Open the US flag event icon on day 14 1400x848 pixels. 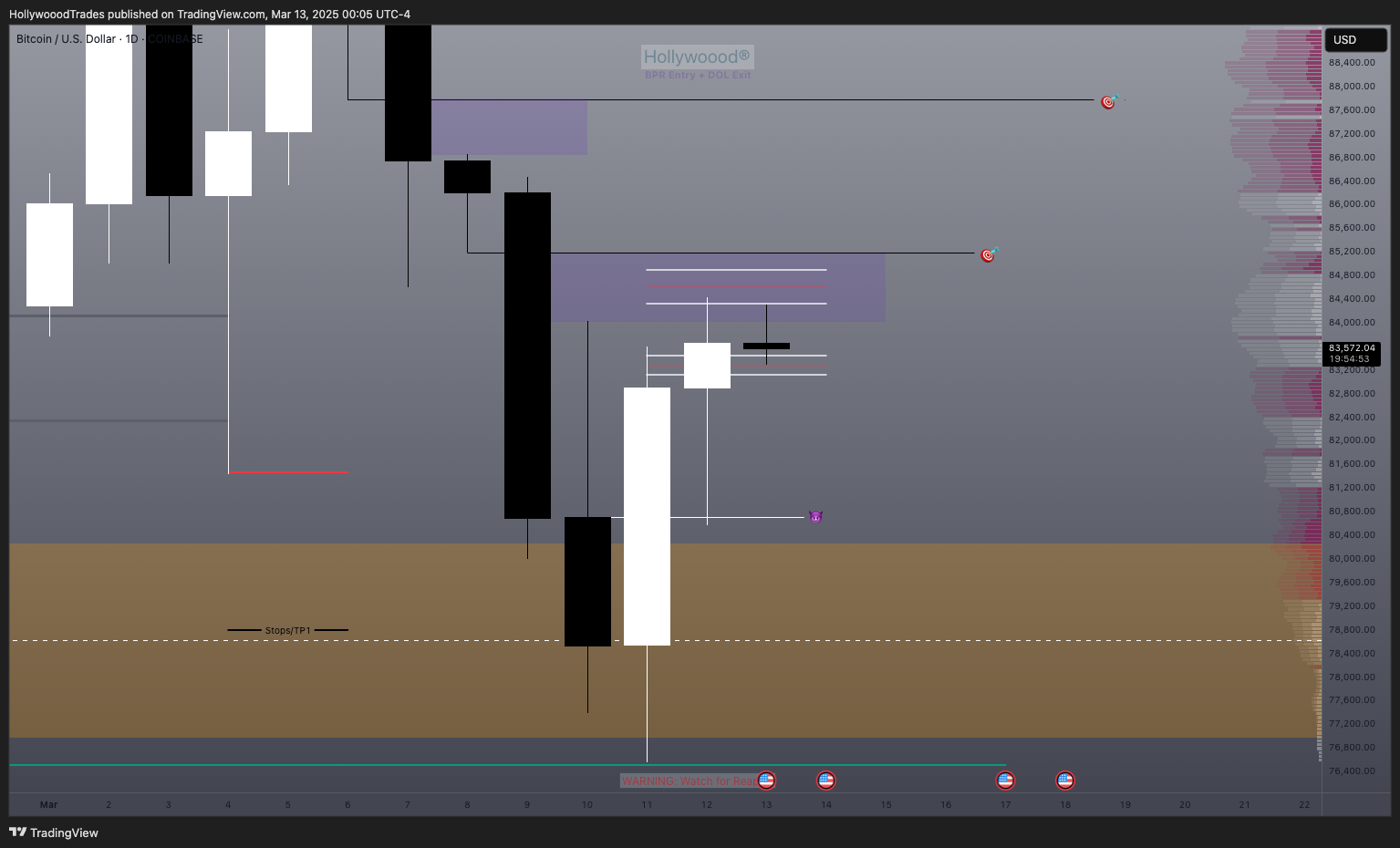(826, 781)
